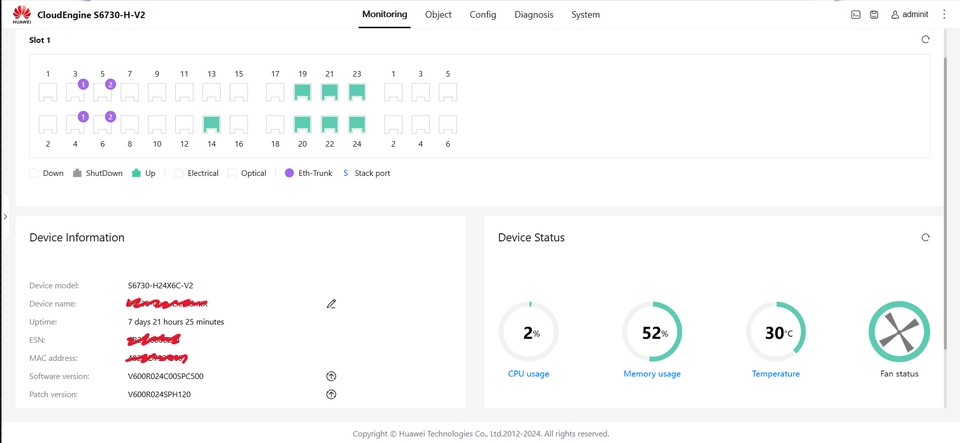Click the ShutDown legend entry
The image size is (960, 443).
[97, 173]
